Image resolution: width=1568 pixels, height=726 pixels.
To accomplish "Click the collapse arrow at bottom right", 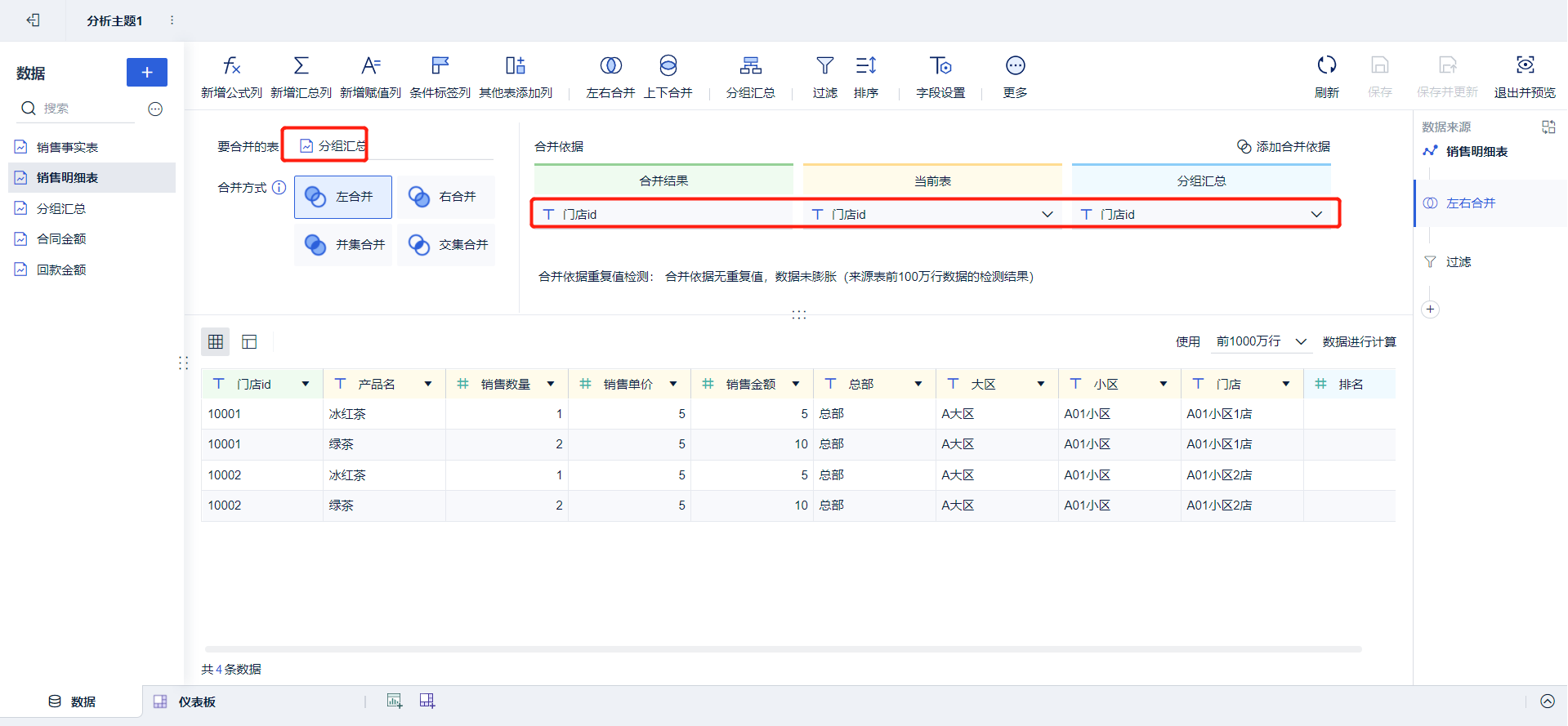I will tap(1548, 701).
